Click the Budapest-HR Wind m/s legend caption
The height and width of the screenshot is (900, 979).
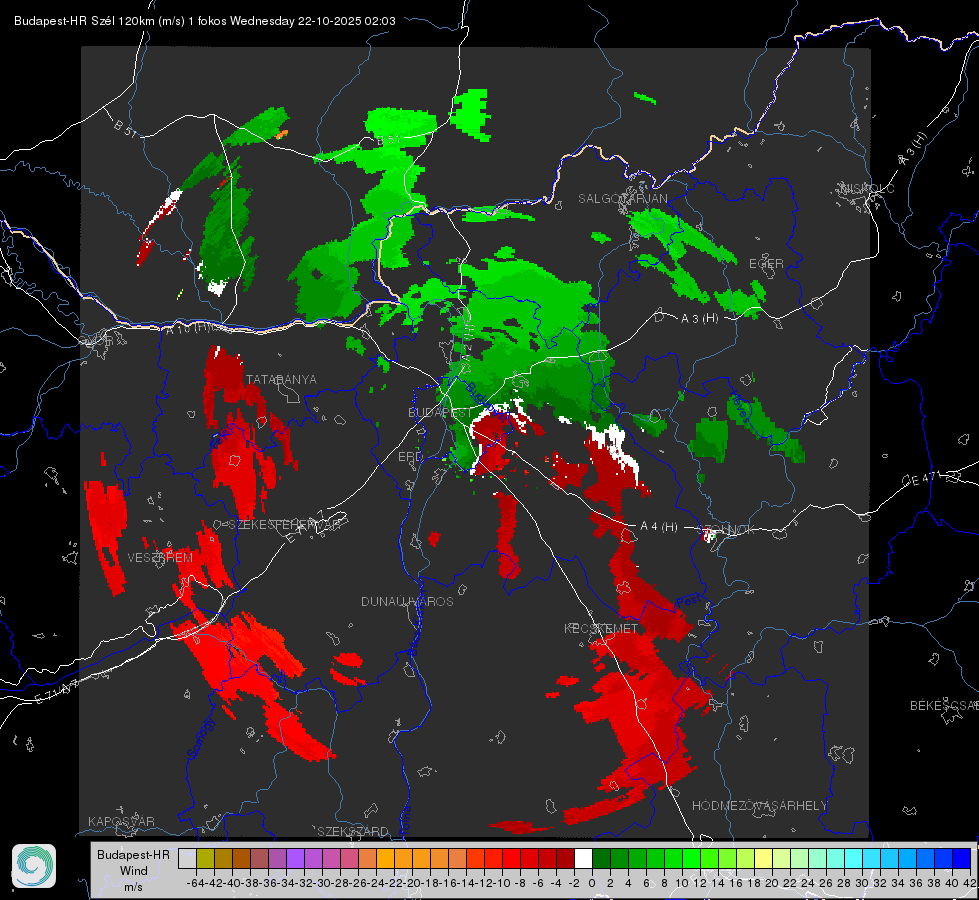(x=134, y=871)
